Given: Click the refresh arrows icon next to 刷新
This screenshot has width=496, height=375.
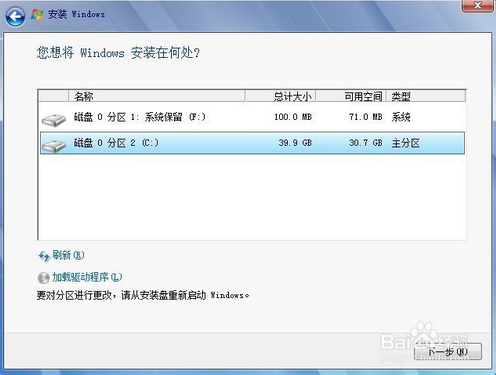Looking at the screenshot, I should click(x=44, y=256).
